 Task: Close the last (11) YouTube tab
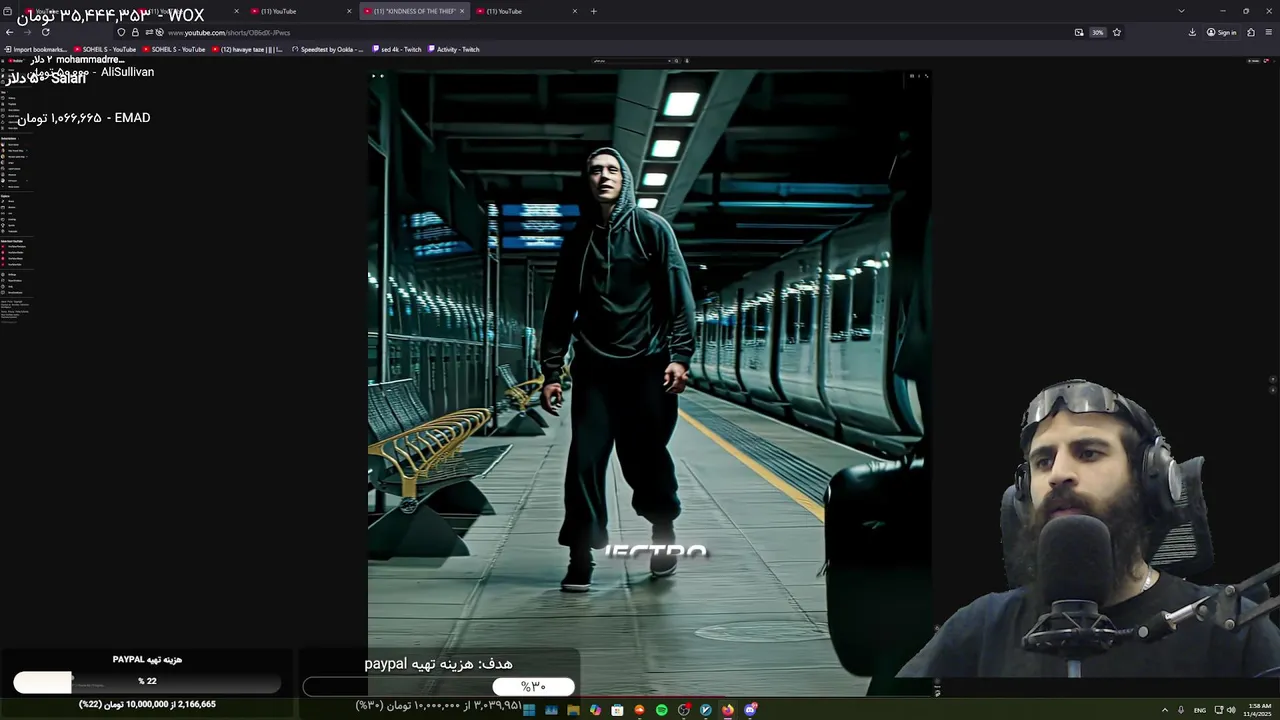[575, 11]
